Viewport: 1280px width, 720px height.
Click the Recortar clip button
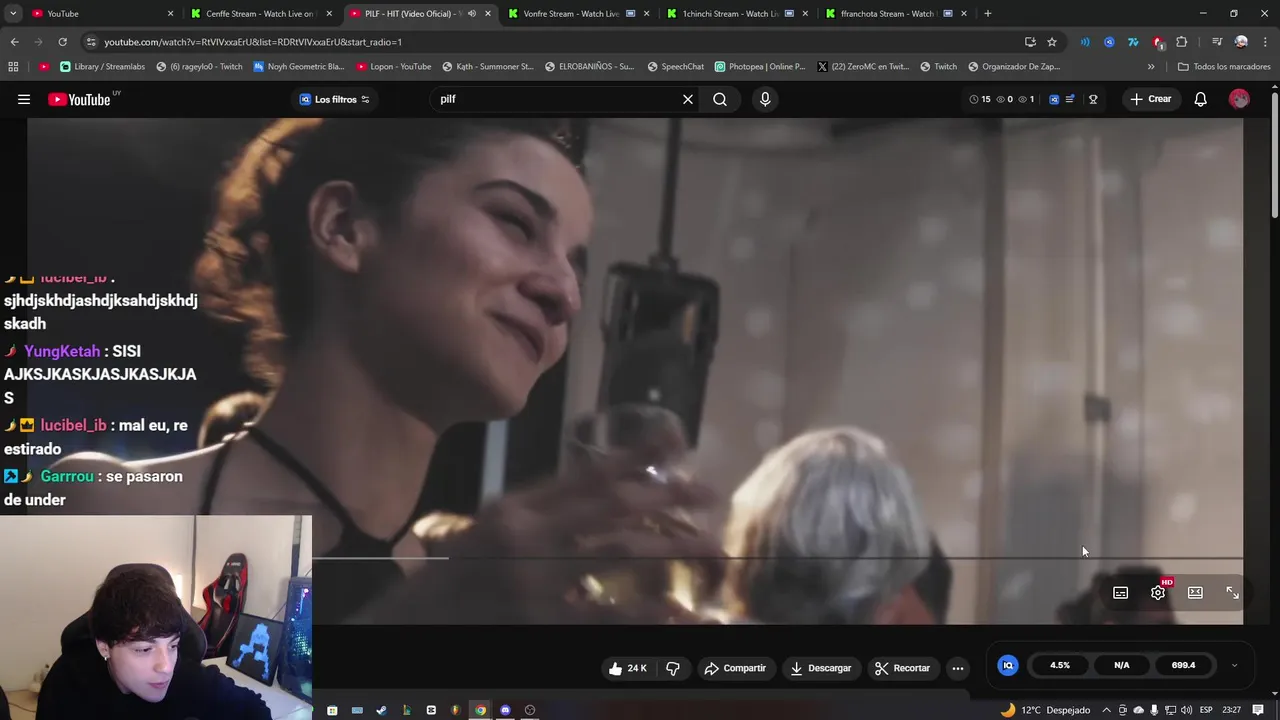point(903,668)
